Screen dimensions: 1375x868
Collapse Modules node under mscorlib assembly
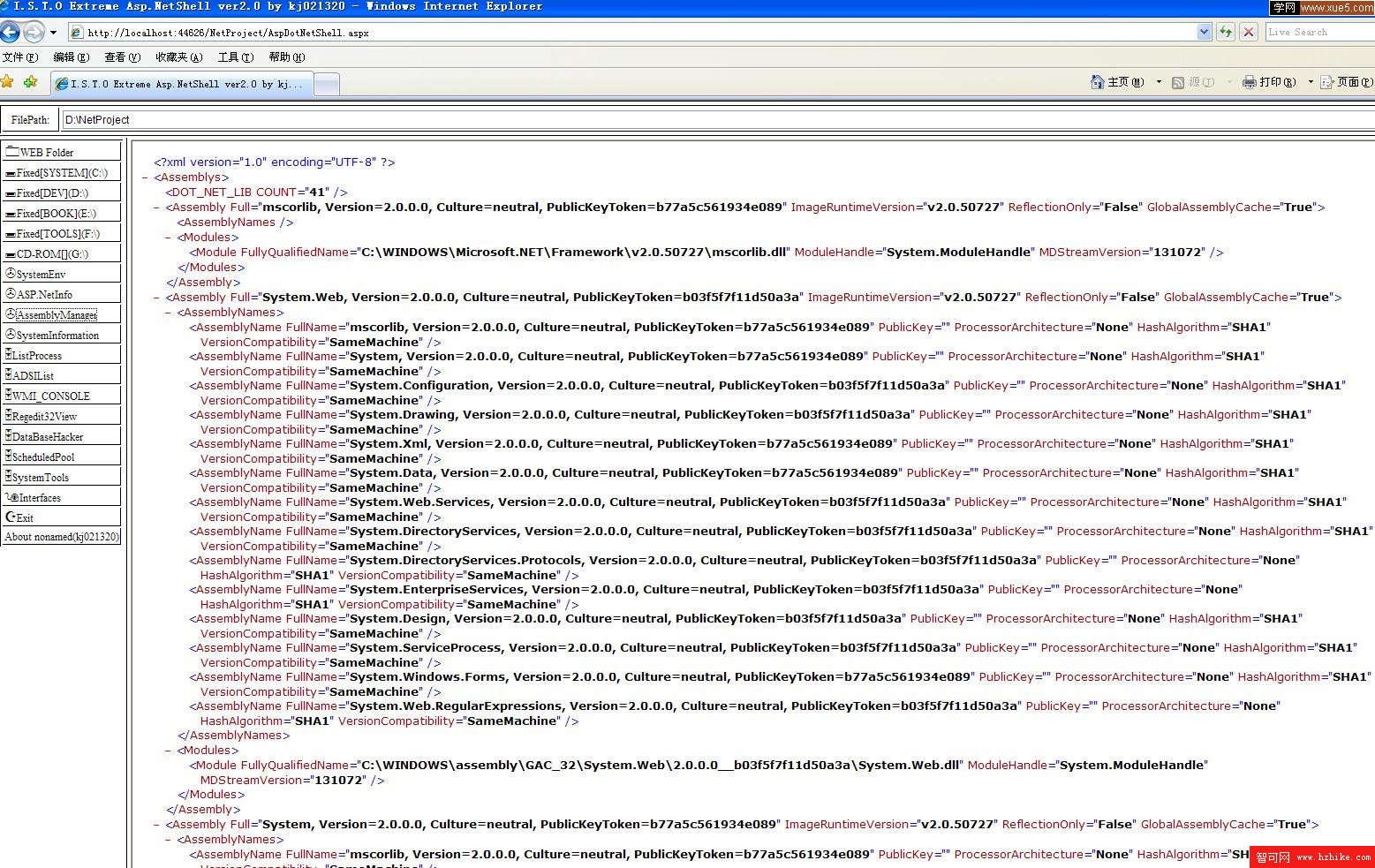[169, 238]
